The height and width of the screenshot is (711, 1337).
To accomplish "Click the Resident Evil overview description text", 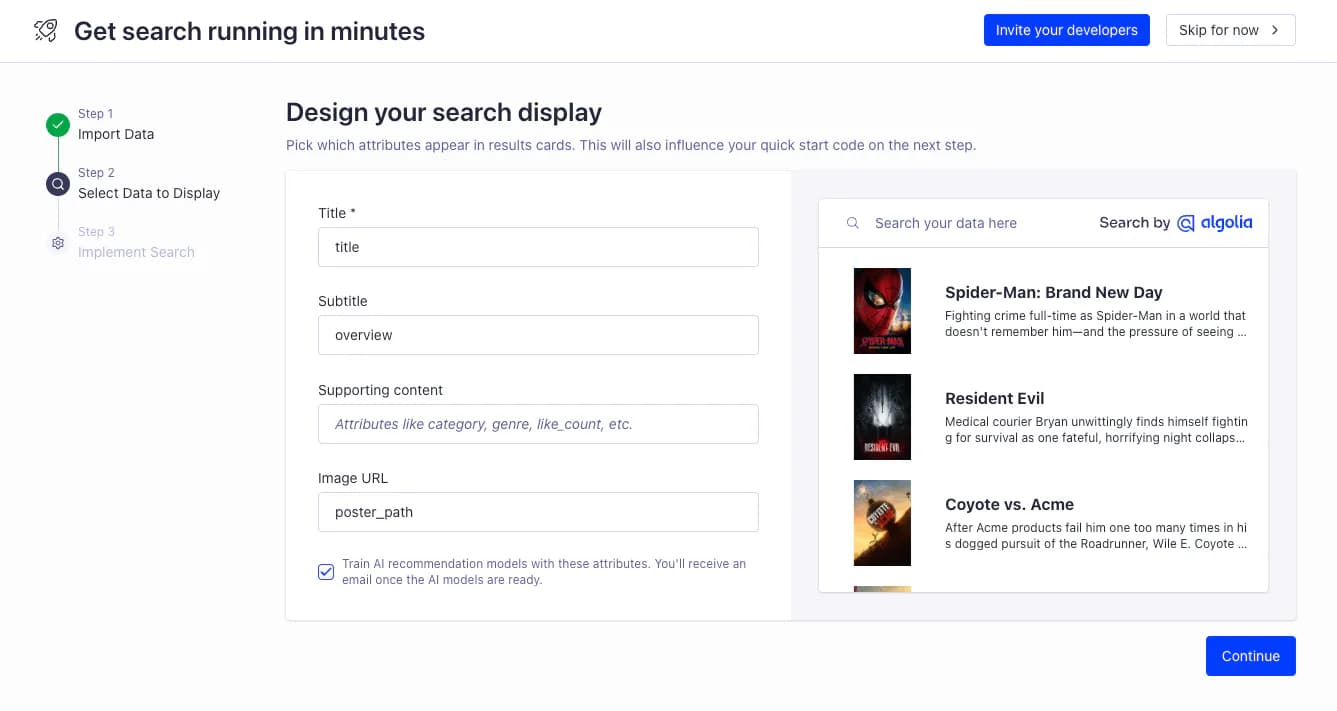I will 1096,430.
